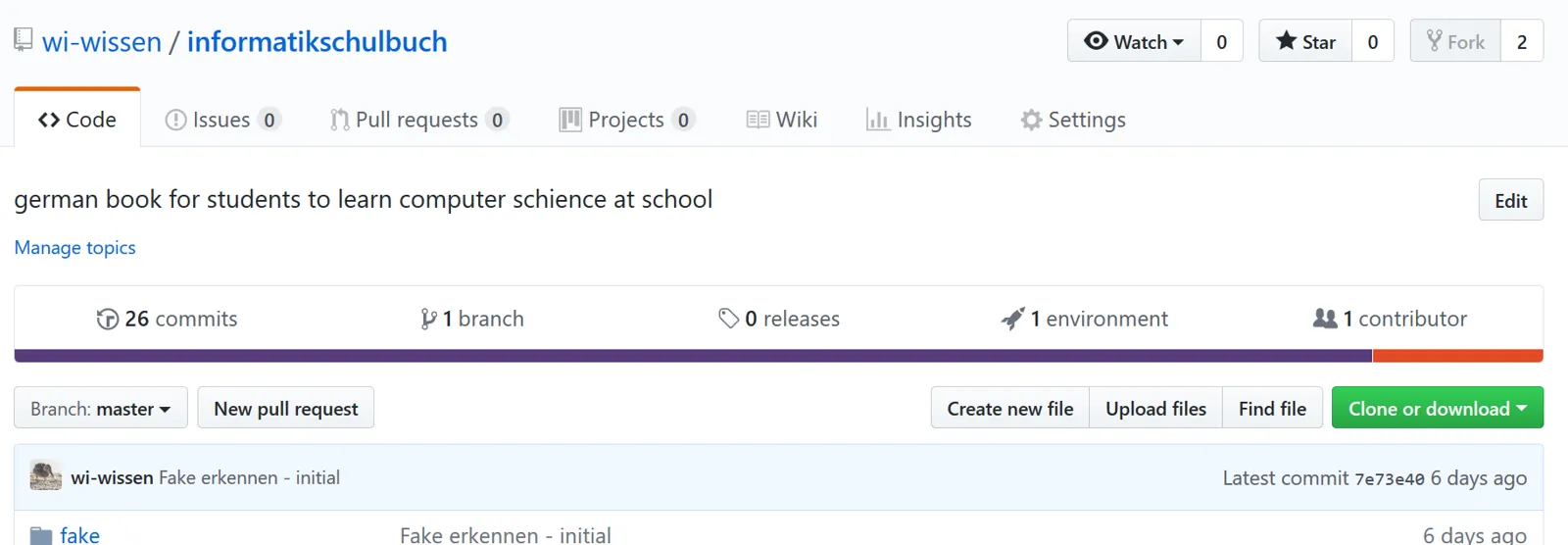Image resolution: width=1568 pixels, height=545 pixels.
Task: Open the Watch notifications dropdown
Action: (x=1134, y=41)
